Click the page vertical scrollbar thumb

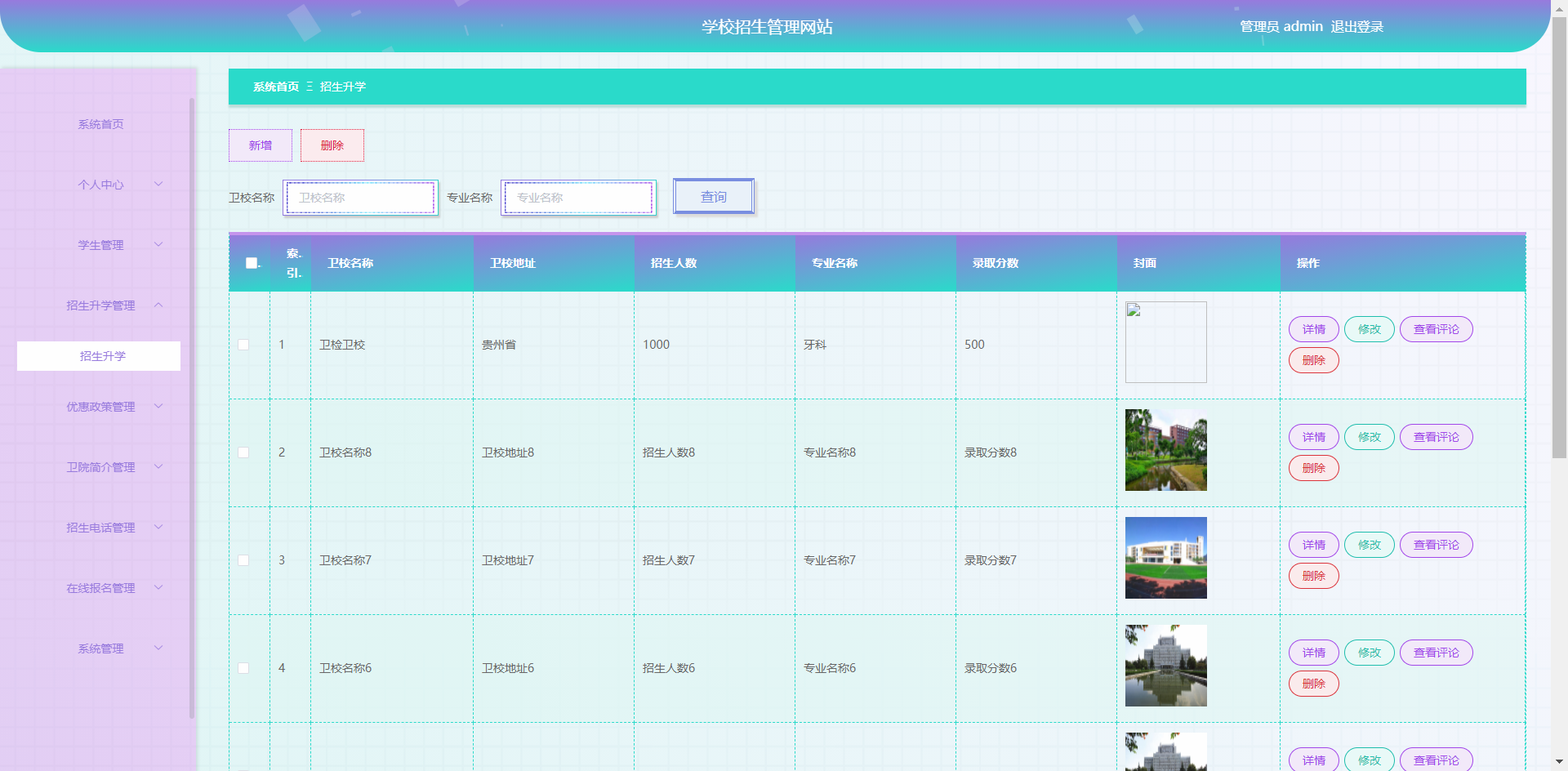(1559, 237)
